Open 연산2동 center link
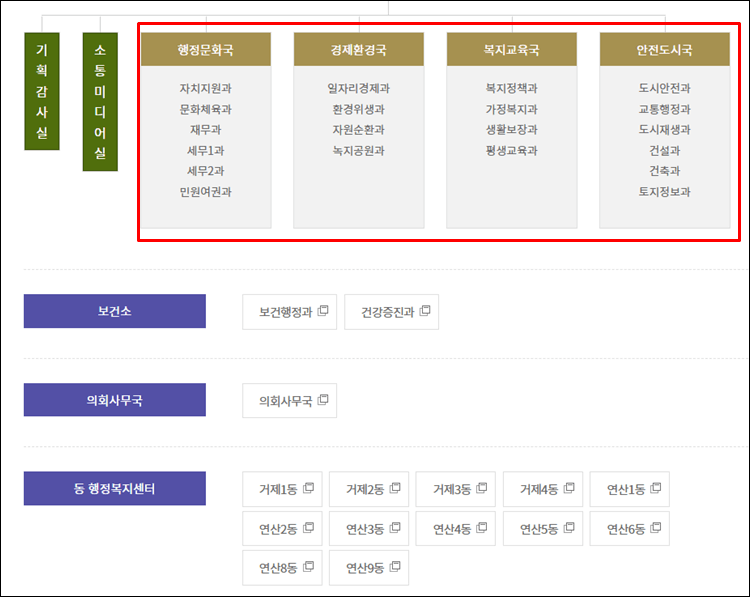 (x=282, y=529)
